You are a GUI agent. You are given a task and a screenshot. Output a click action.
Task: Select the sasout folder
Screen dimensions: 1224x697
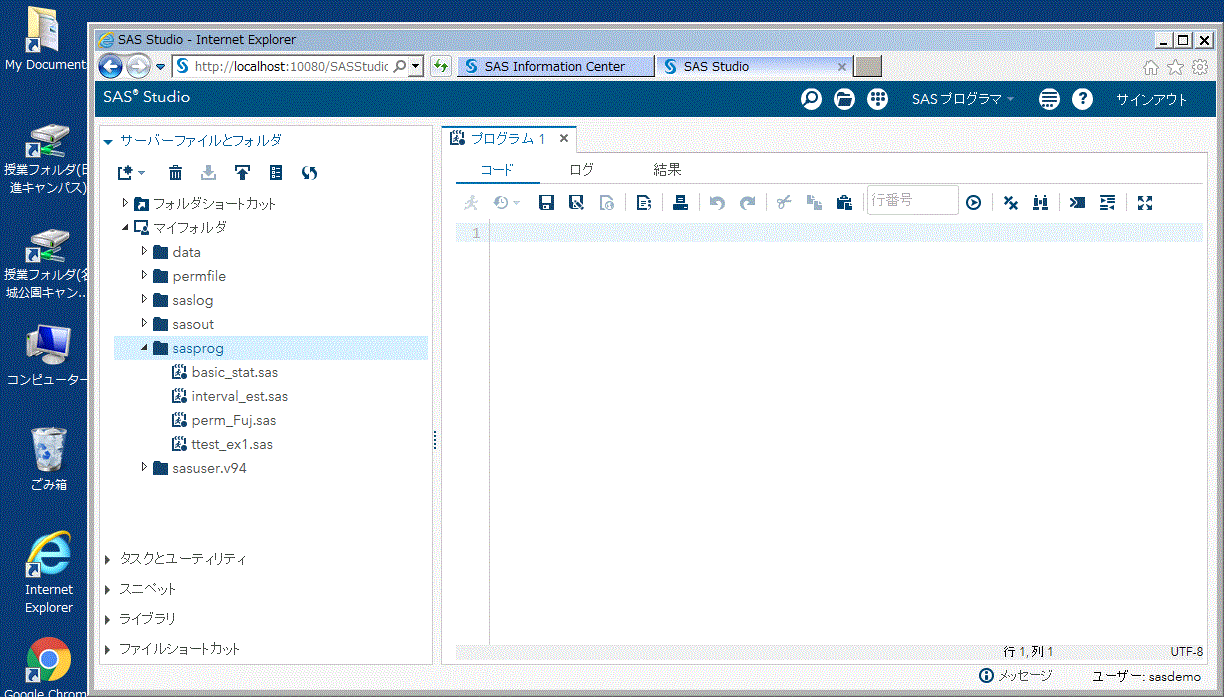click(x=192, y=324)
